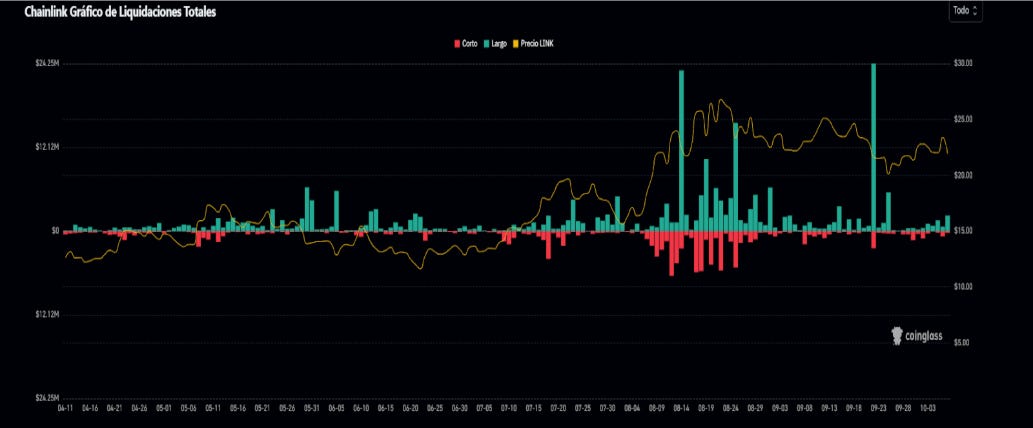Select the 07-30 date label
1033x428 pixels.
click(608, 408)
